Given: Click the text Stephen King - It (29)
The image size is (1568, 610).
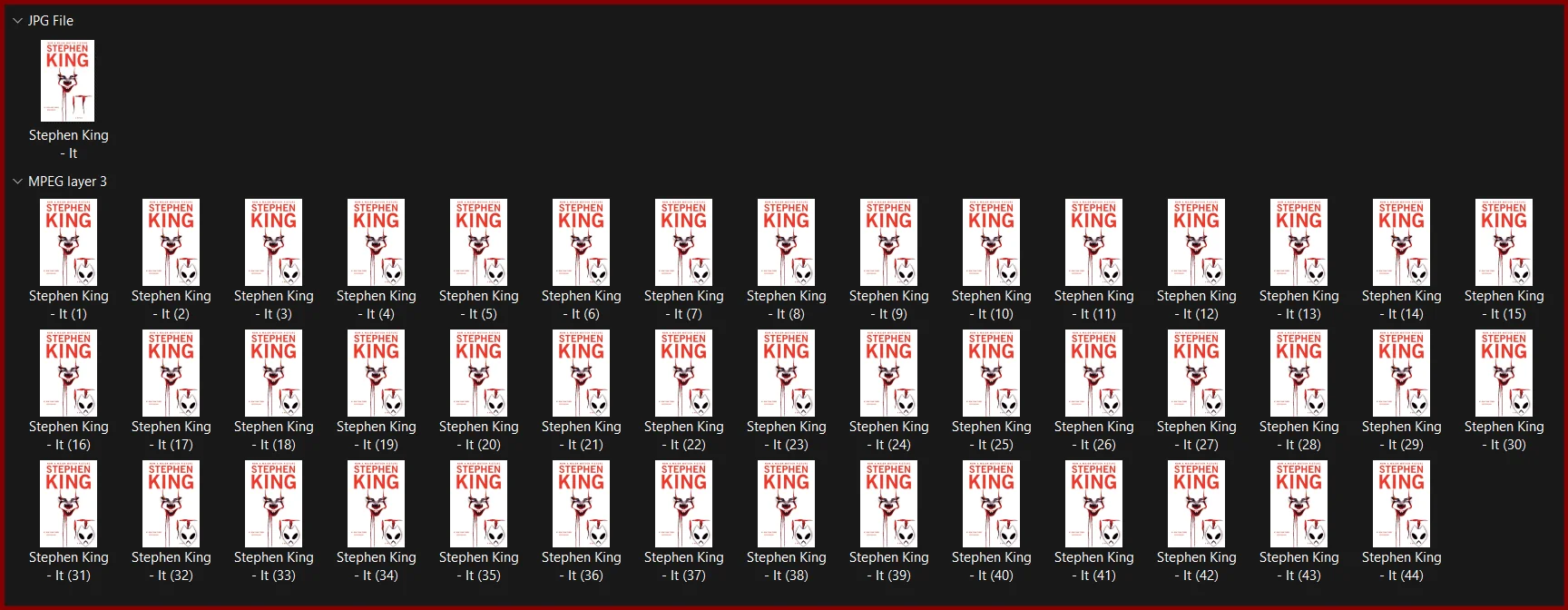Looking at the screenshot, I should [1401, 436].
